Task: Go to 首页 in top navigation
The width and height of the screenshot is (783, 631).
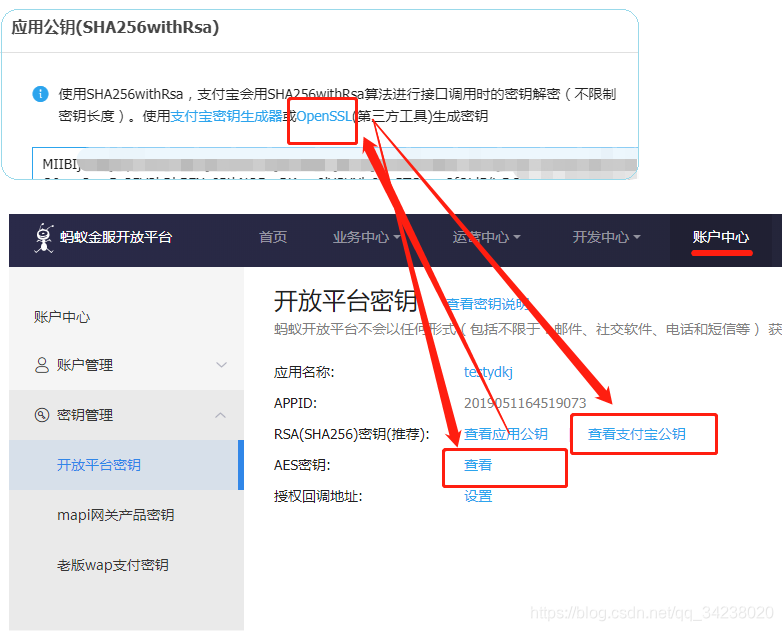Action: pyautogui.click(x=273, y=237)
